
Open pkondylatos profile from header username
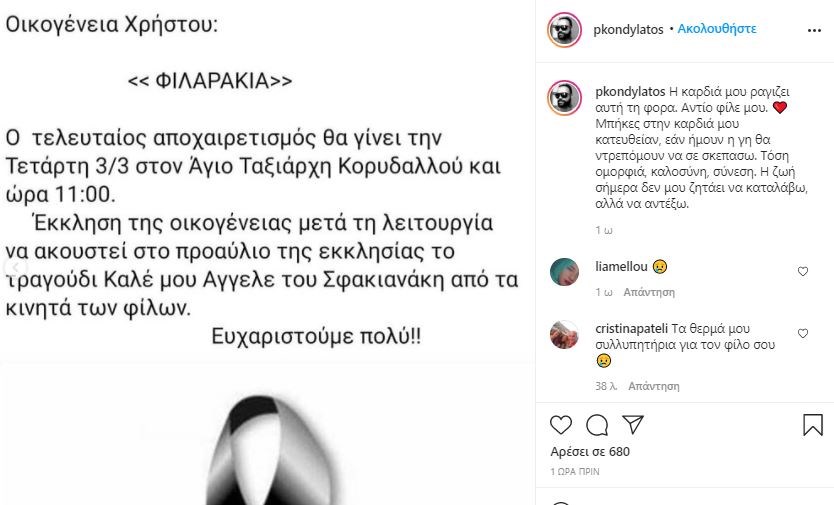[628, 29]
